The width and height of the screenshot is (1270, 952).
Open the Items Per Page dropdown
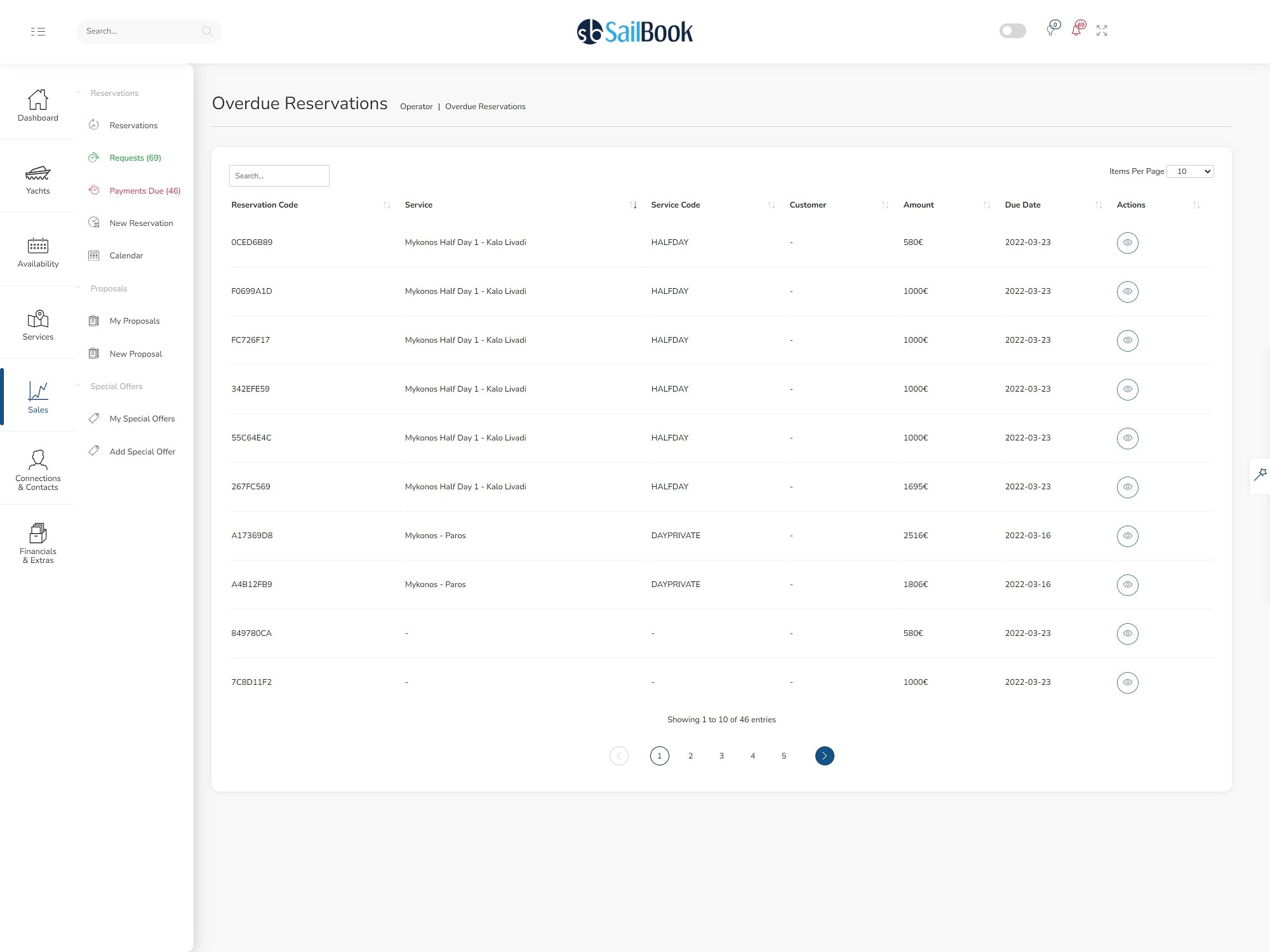pyautogui.click(x=1190, y=171)
